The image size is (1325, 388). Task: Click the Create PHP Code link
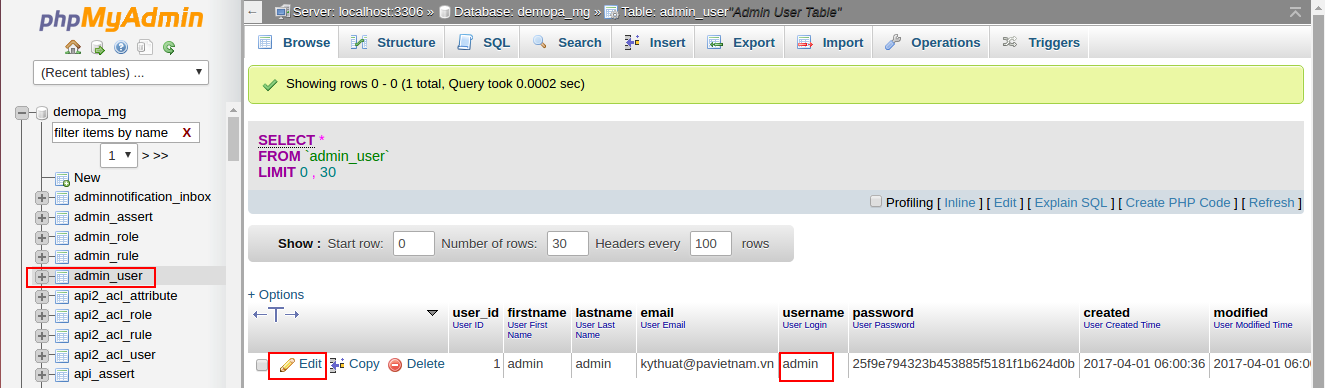point(1178,202)
